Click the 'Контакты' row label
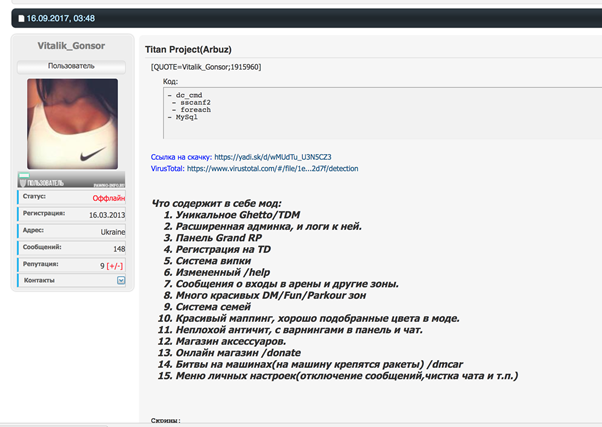 pyautogui.click(x=39, y=280)
